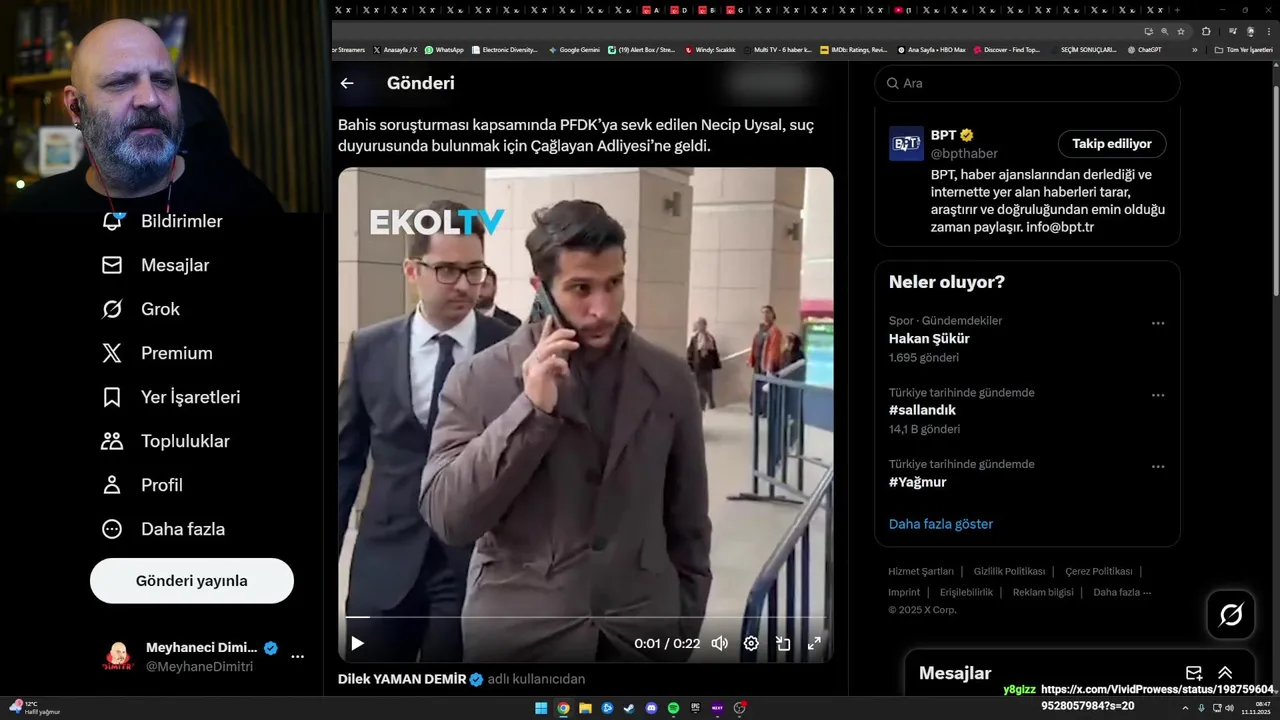Open Yer İşaretleri bookmarks

170,397
